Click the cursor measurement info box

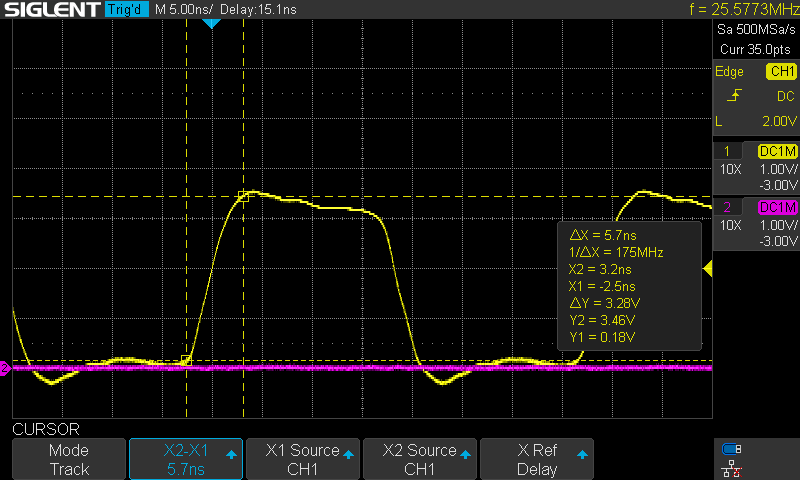click(629, 284)
